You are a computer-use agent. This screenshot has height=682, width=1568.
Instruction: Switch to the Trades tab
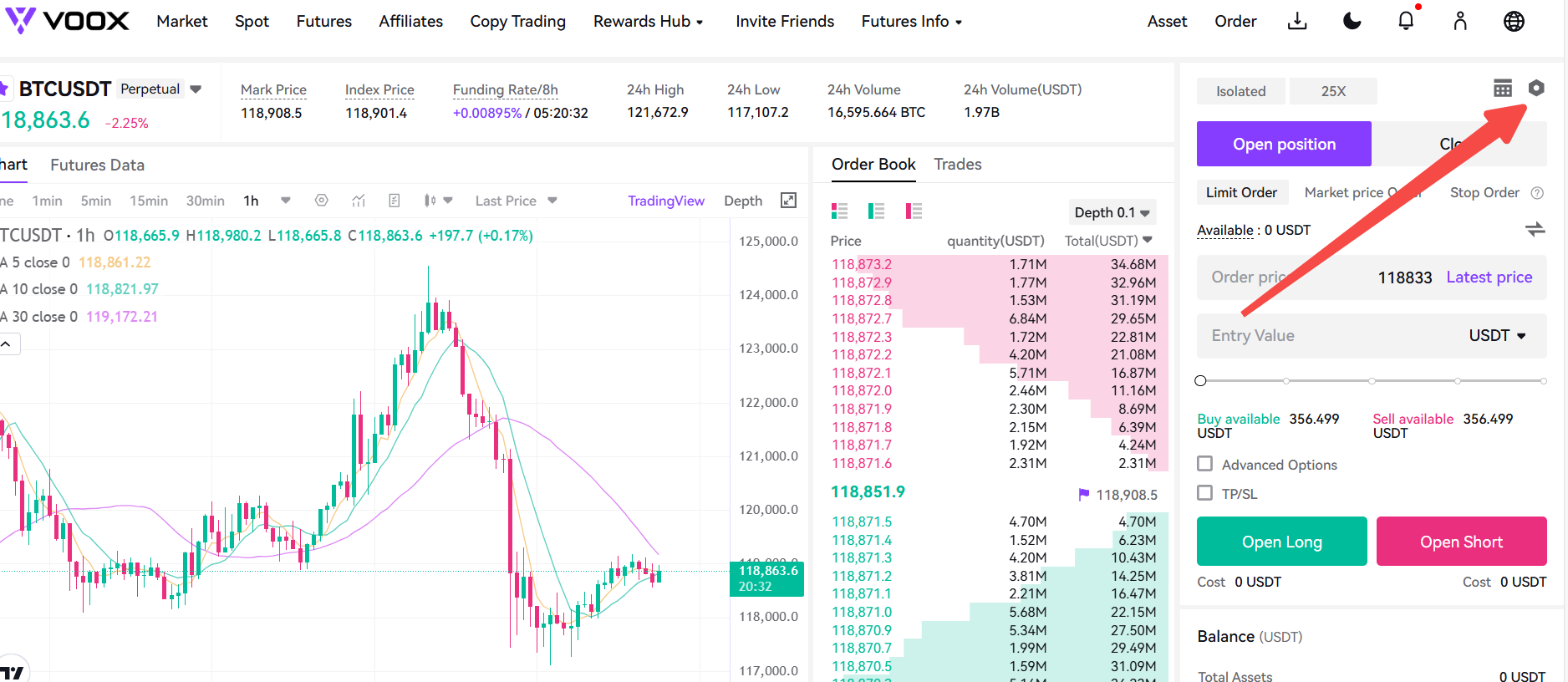[x=958, y=165]
